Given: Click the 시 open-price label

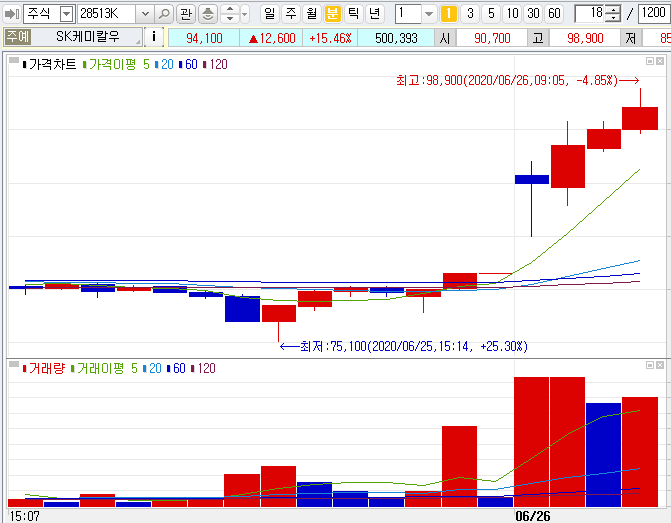Looking at the screenshot, I should coord(445,38).
